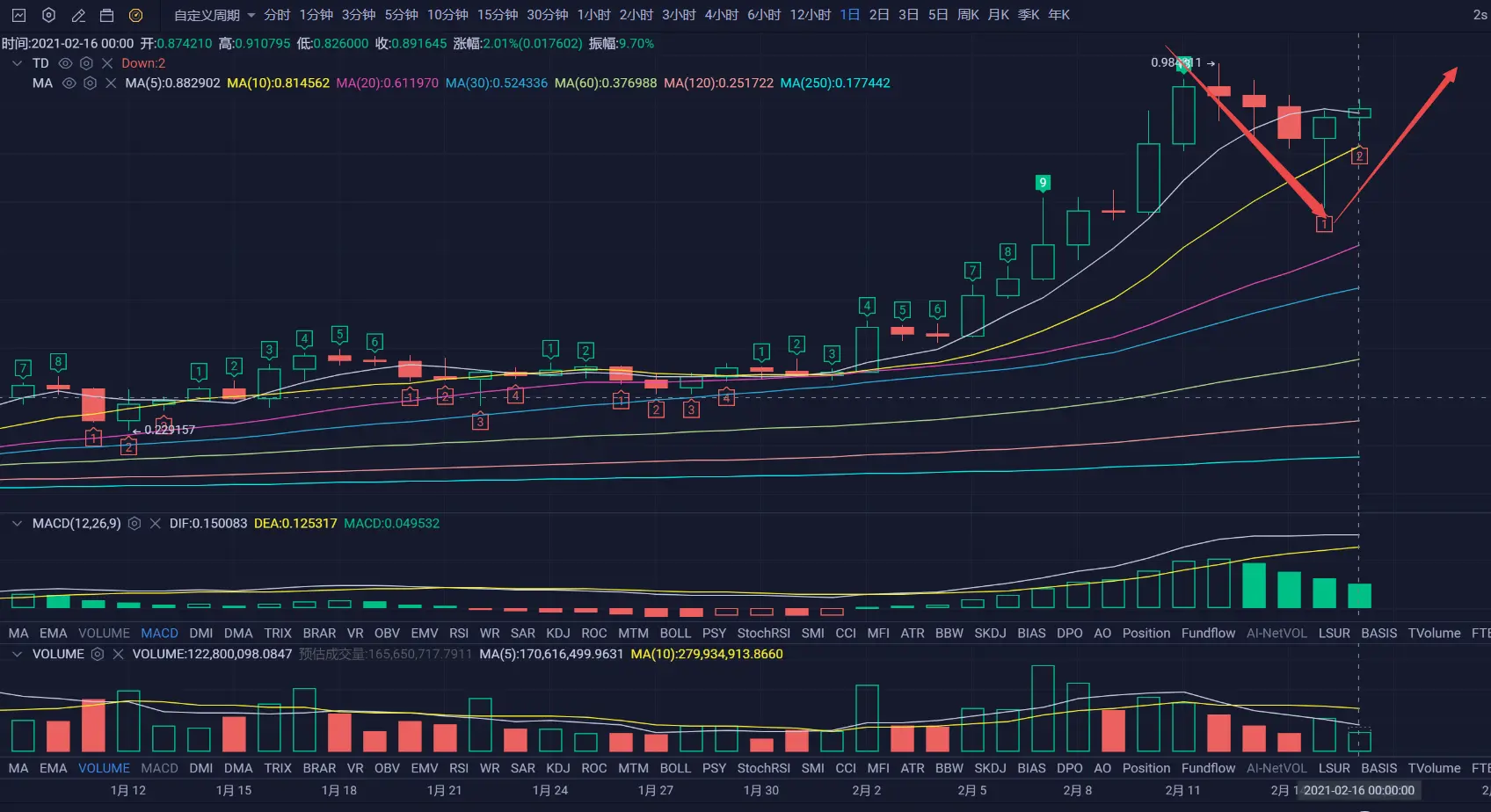Viewport: 1491px width, 812px height.
Task: Toggle visibility of the TD indicator
Action: [x=65, y=63]
